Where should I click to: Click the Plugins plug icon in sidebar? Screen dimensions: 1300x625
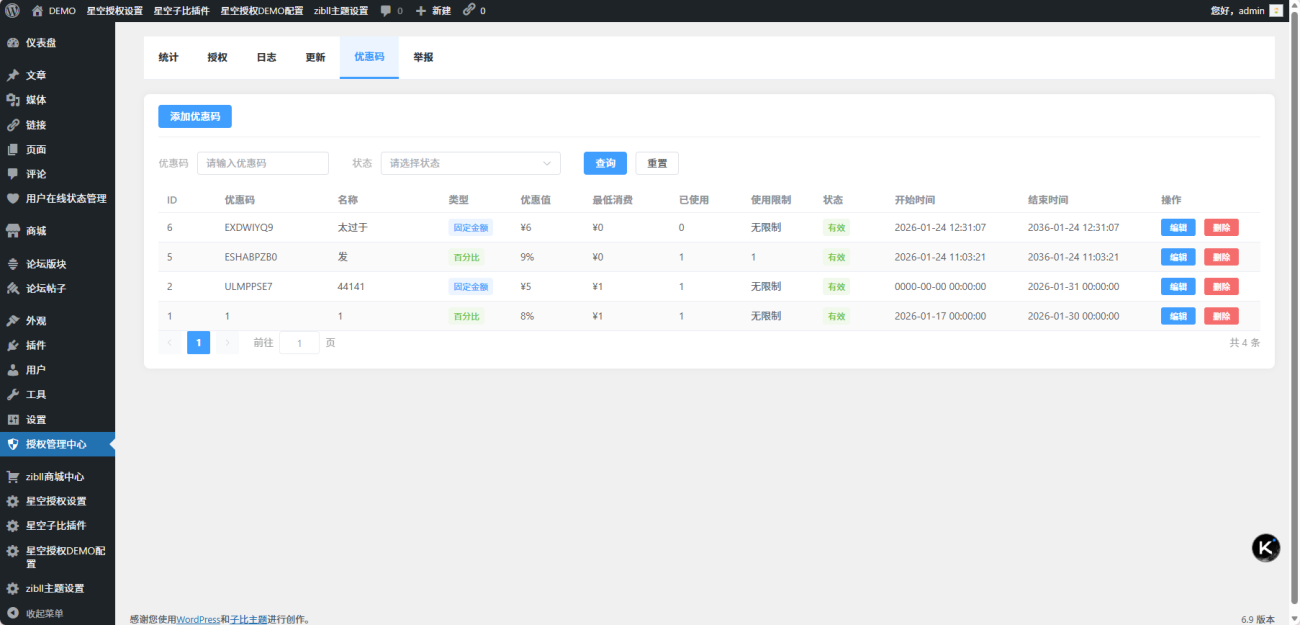[x=13, y=346]
